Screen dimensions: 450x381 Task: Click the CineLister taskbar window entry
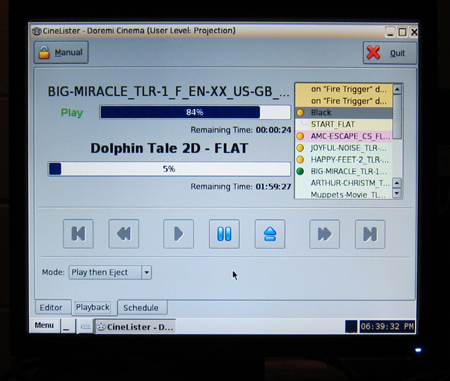136,327
